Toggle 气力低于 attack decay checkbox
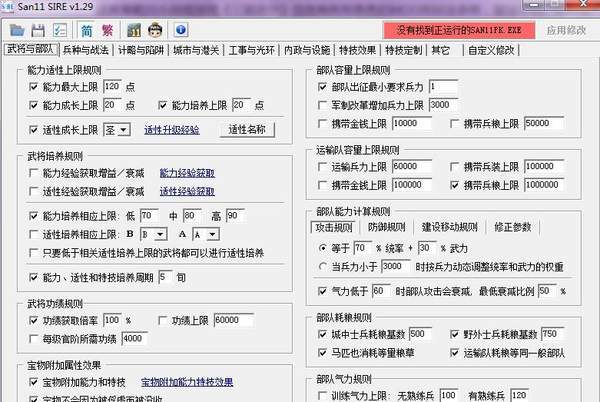600x402 pixels. pyautogui.click(x=322, y=291)
